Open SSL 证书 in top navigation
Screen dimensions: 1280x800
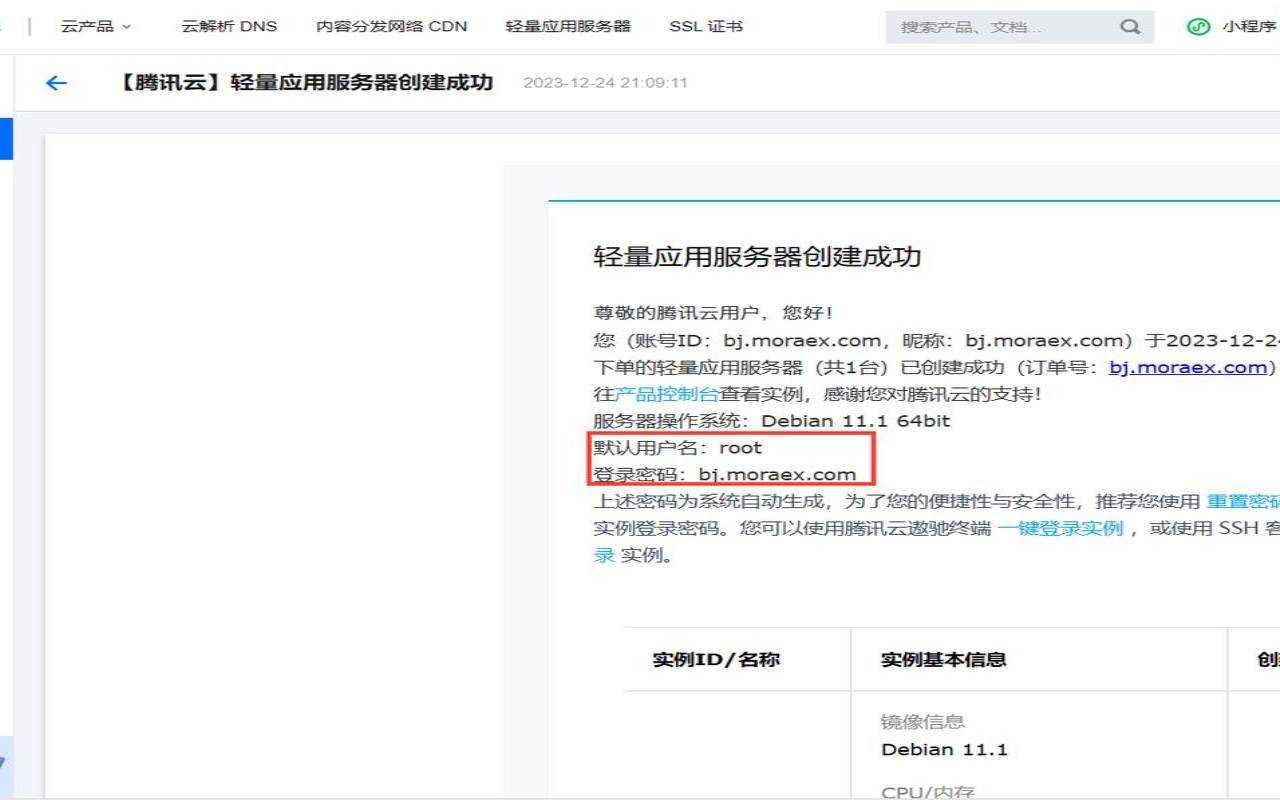[706, 27]
